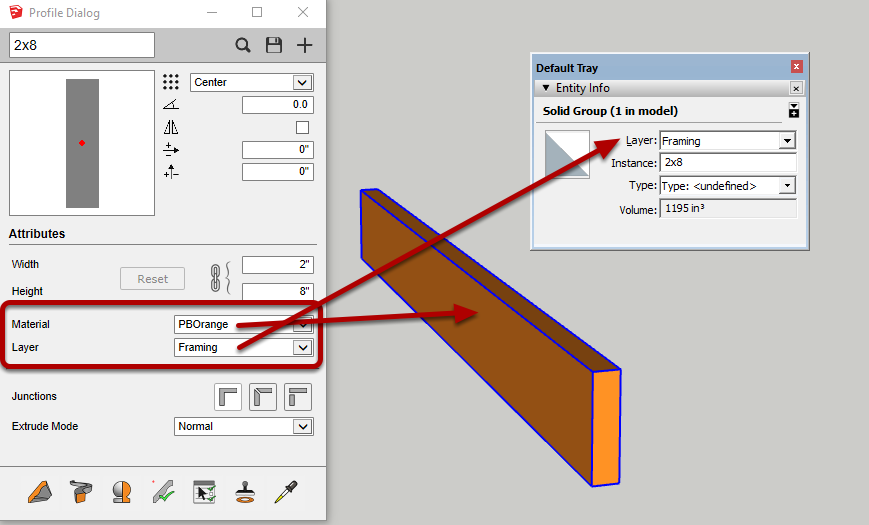Viewport: 869px width, 525px height.
Task: Click the Entity Info details toggle icon
Action: click(794, 110)
